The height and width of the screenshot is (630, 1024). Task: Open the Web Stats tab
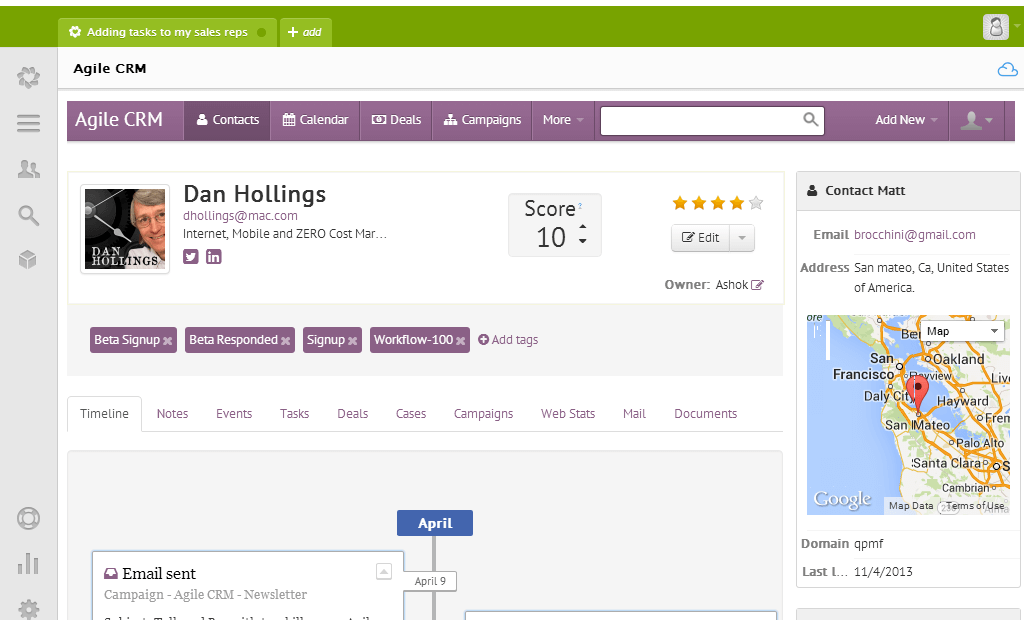(568, 414)
